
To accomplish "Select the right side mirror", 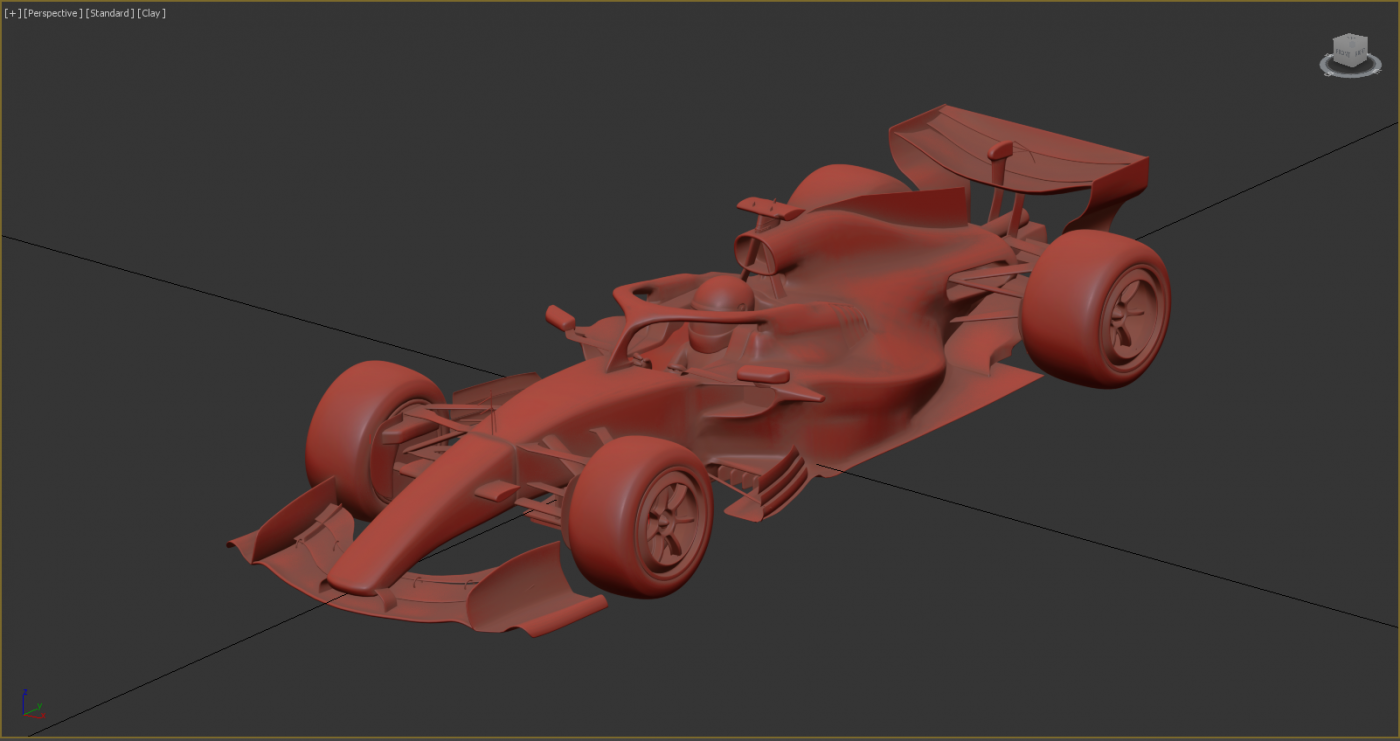I will click(764, 375).
